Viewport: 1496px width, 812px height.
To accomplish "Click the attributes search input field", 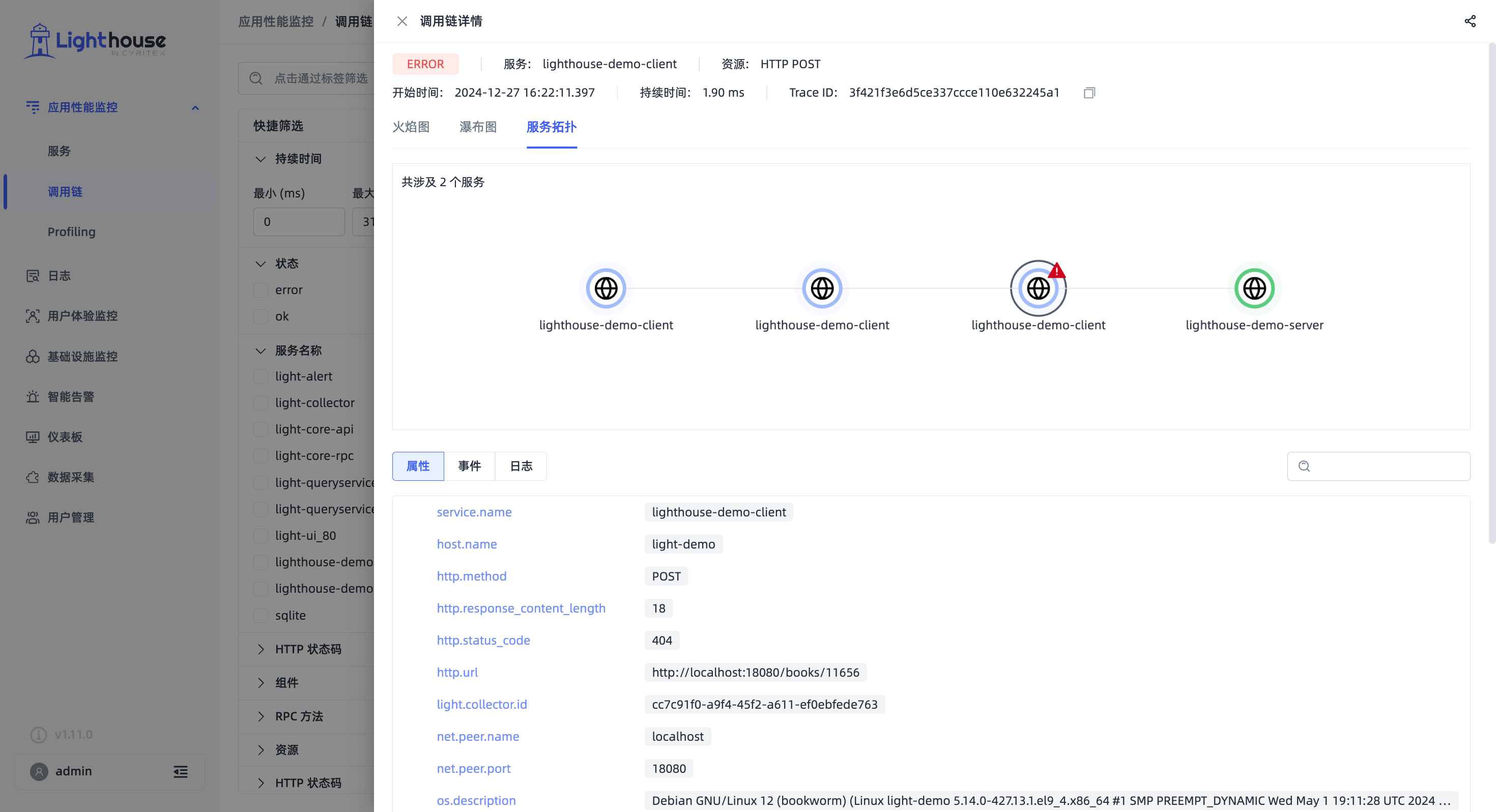I will pos(1378,467).
